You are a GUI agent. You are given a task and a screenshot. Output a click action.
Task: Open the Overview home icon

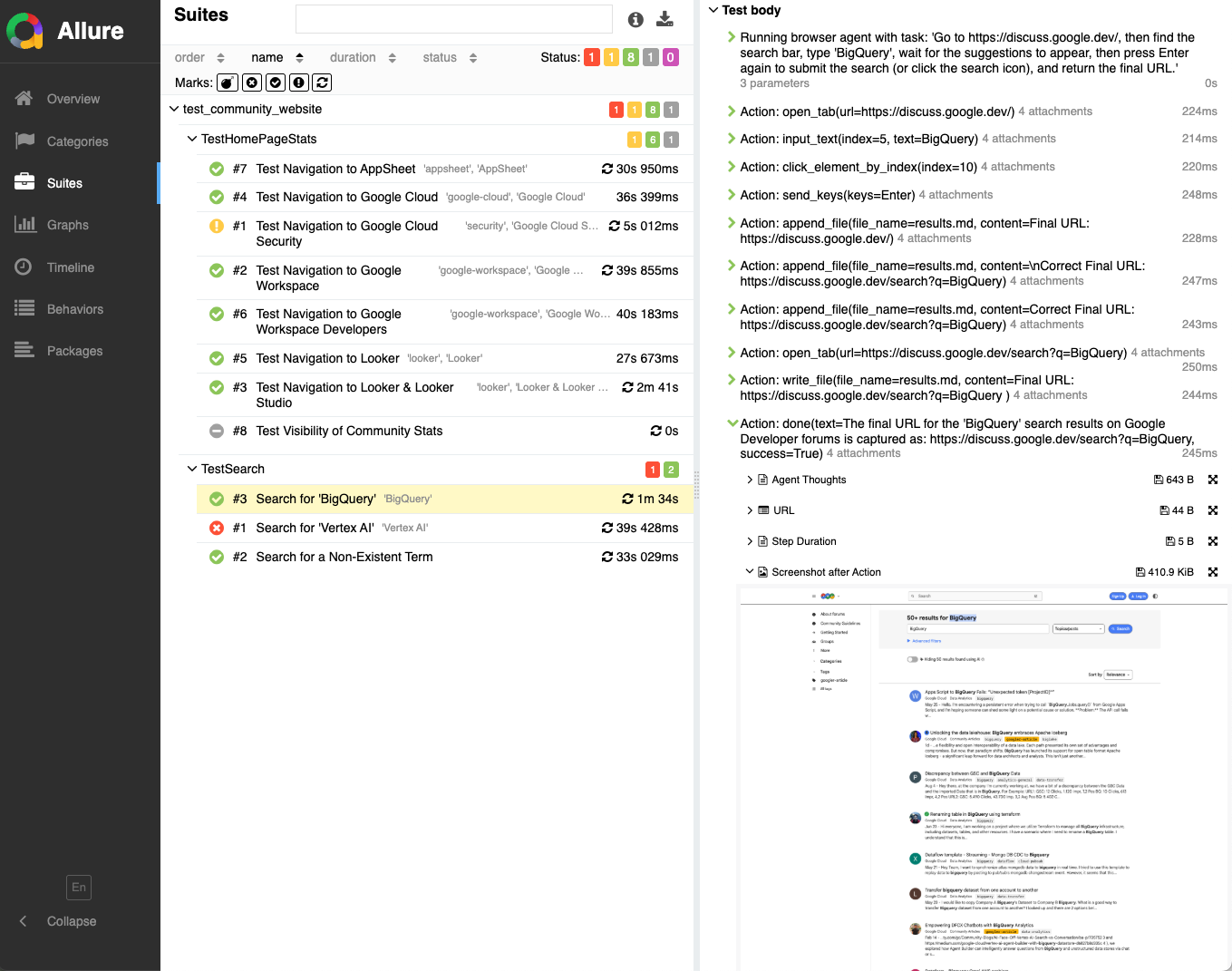[x=24, y=98]
